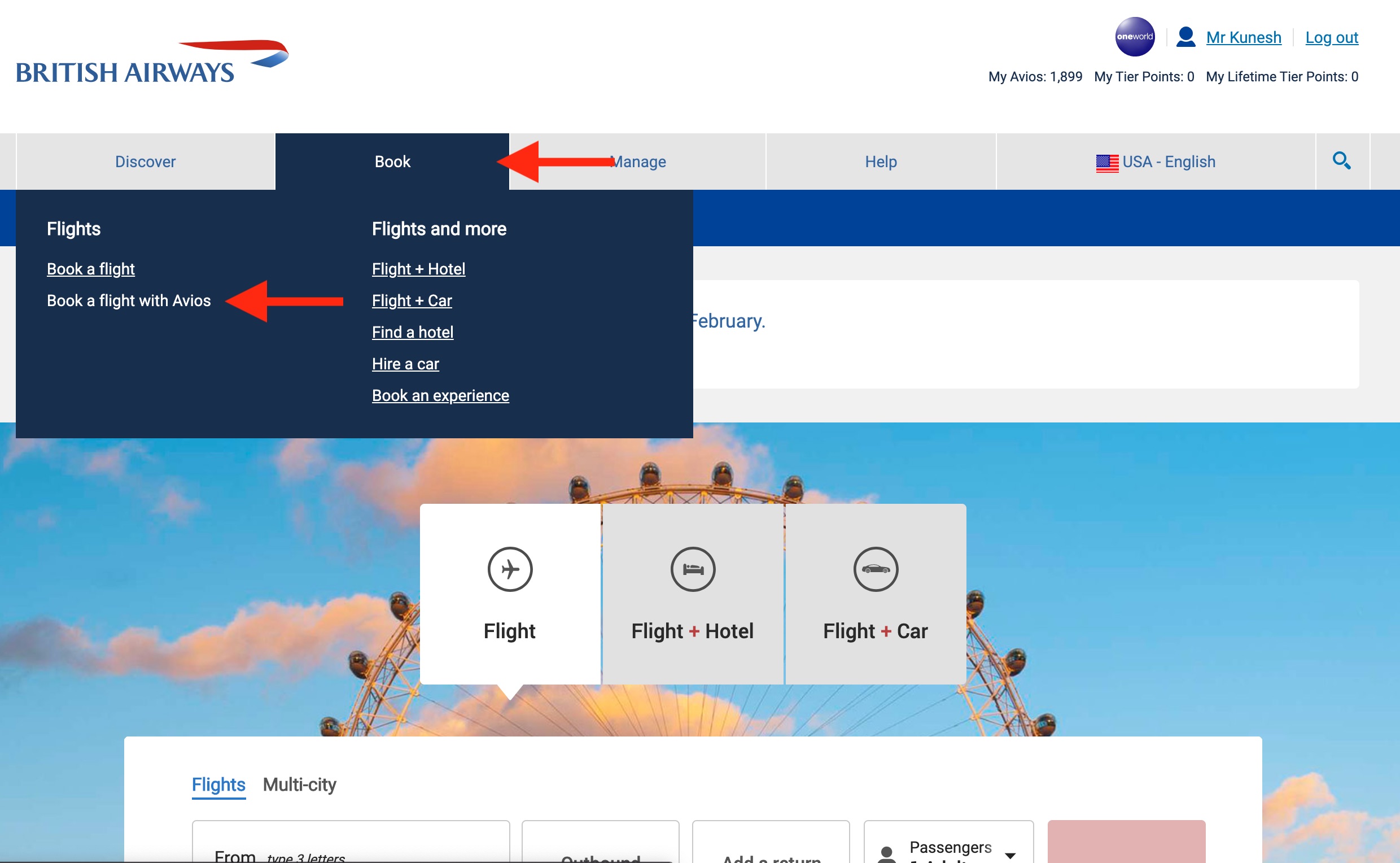Click the Flights heading in Book menu

pos(73,229)
